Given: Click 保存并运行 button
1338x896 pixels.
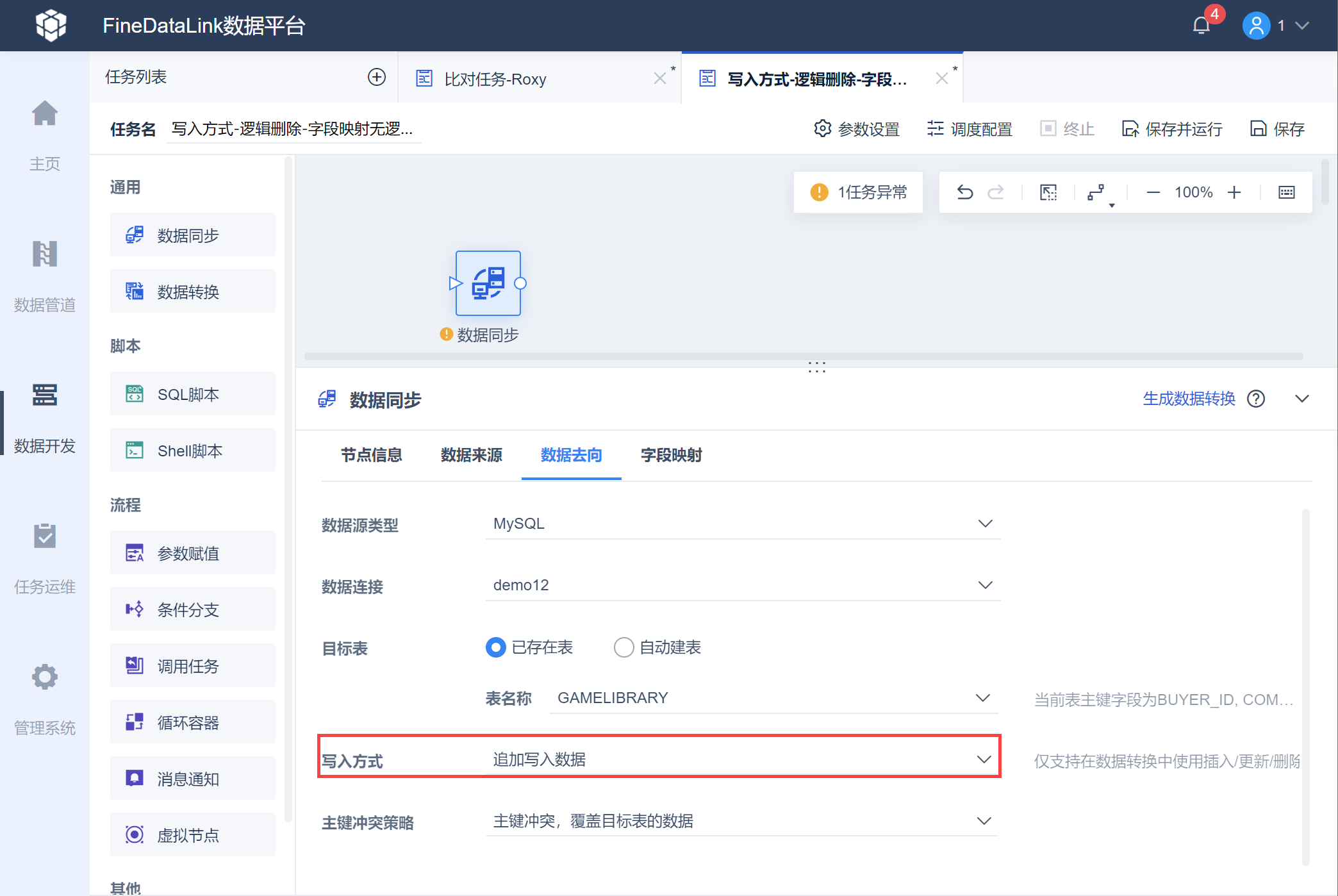Looking at the screenshot, I should tap(1172, 129).
